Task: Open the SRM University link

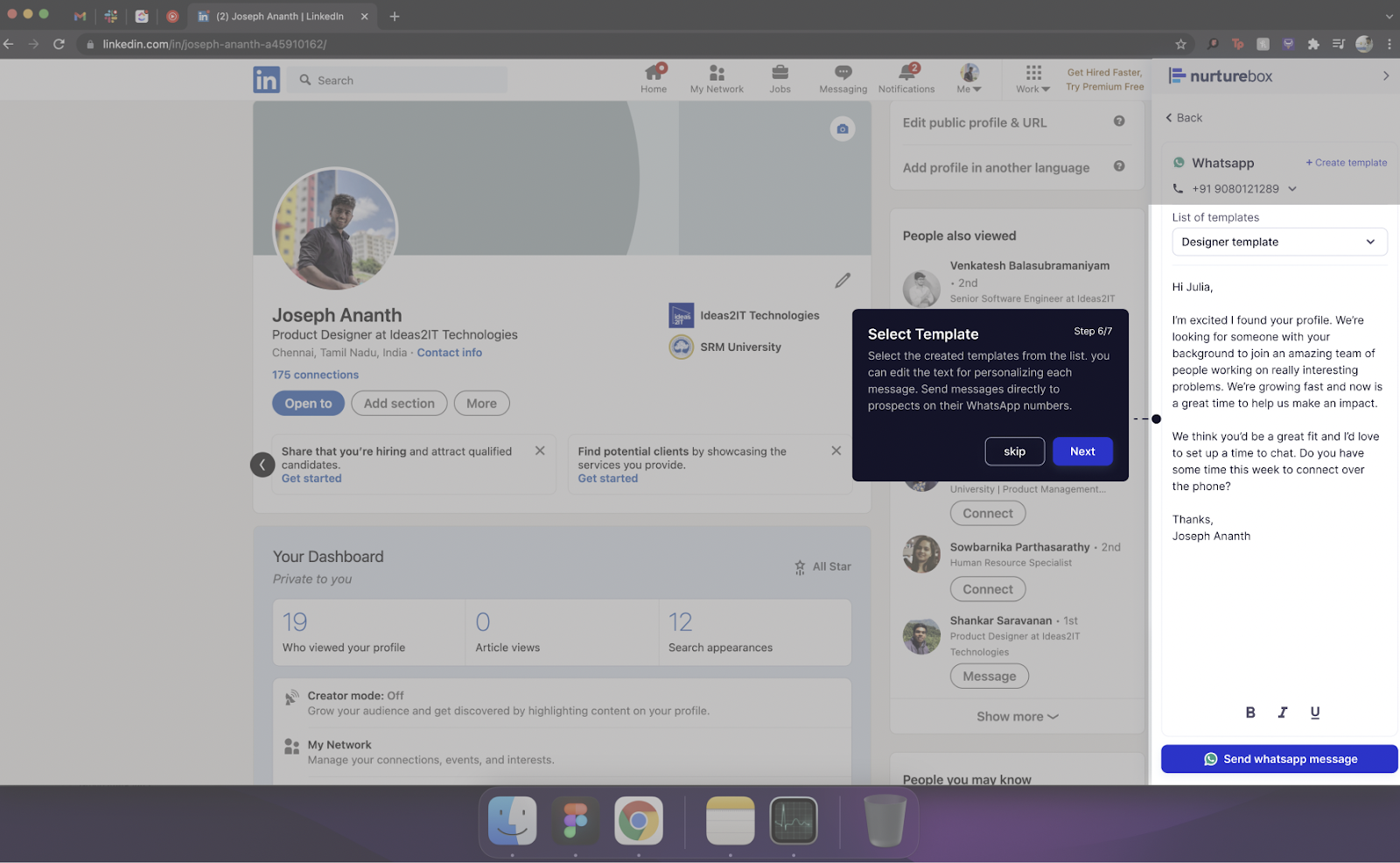Action: coord(725,347)
